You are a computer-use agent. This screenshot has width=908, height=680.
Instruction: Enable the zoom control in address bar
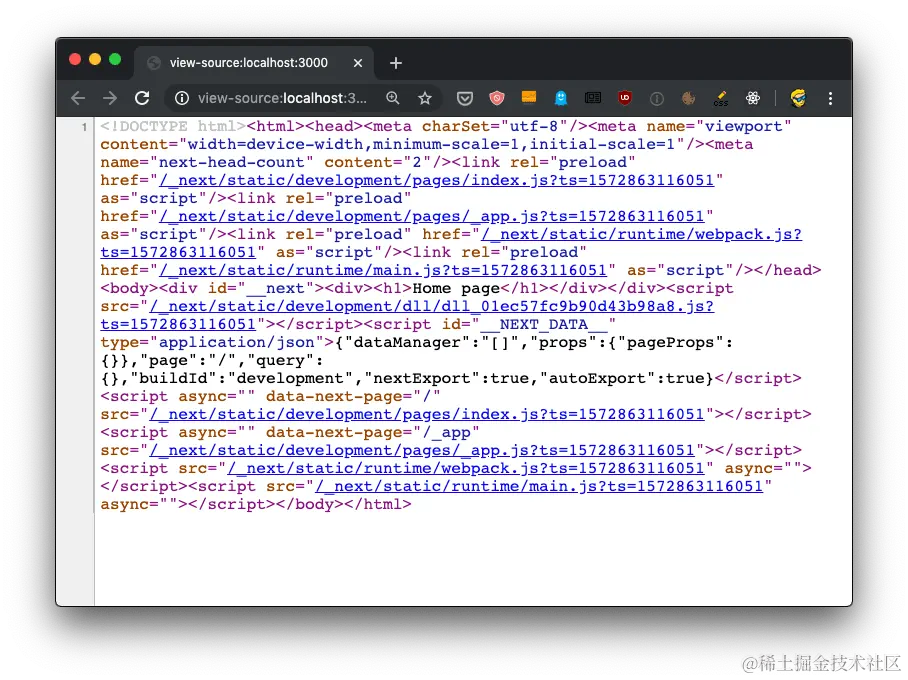pyautogui.click(x=392, y=98)
